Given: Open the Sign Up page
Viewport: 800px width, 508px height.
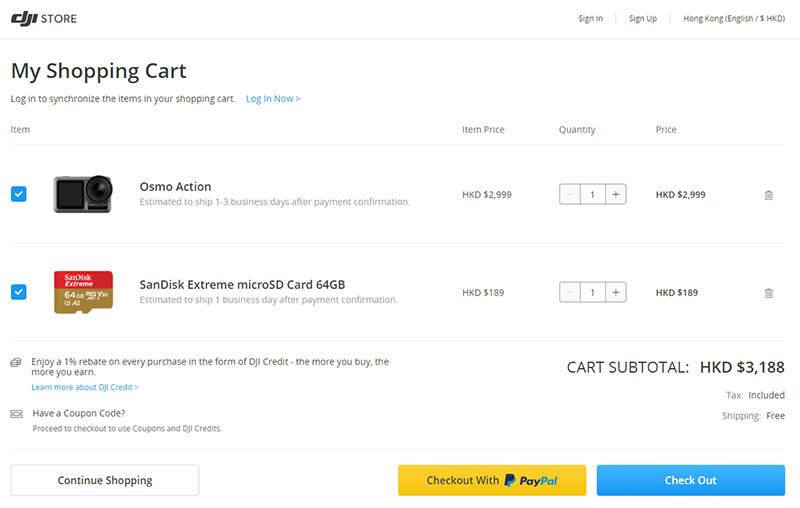Looking at the screenshot, I should [643, 18].
